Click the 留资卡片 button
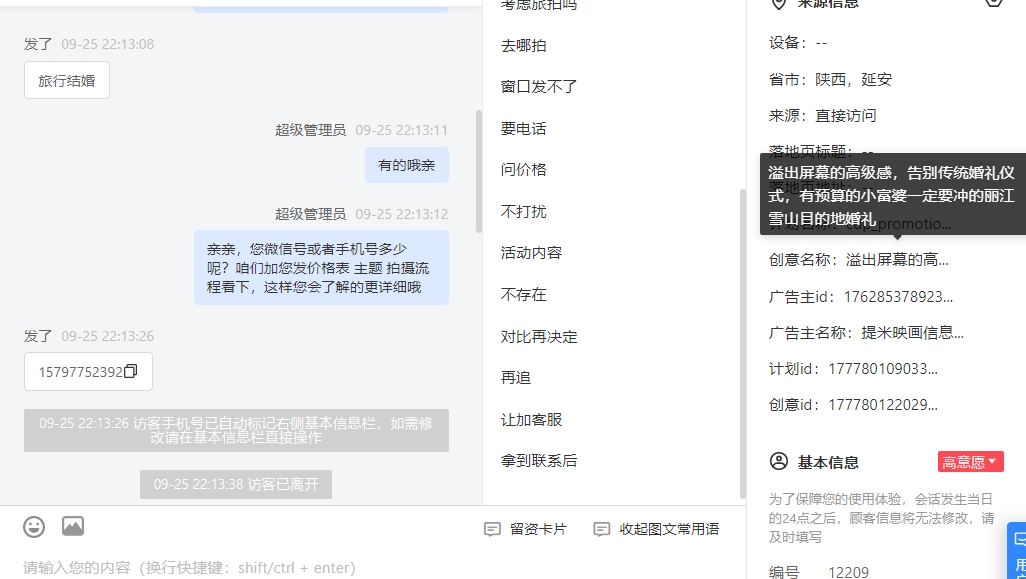The width and height of the screenshot is (1026, 579). pos(525,529)
